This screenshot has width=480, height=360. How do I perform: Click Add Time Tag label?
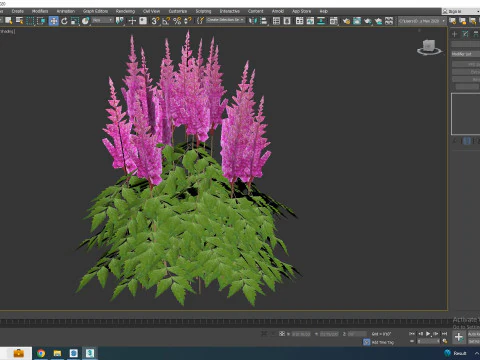[383, 342]
